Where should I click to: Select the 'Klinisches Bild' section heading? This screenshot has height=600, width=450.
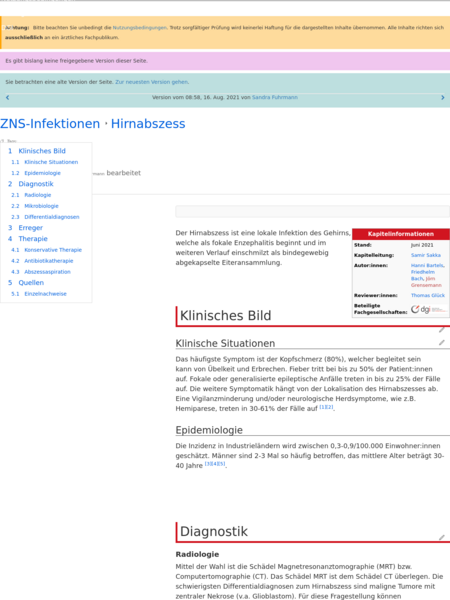(225, 316)
